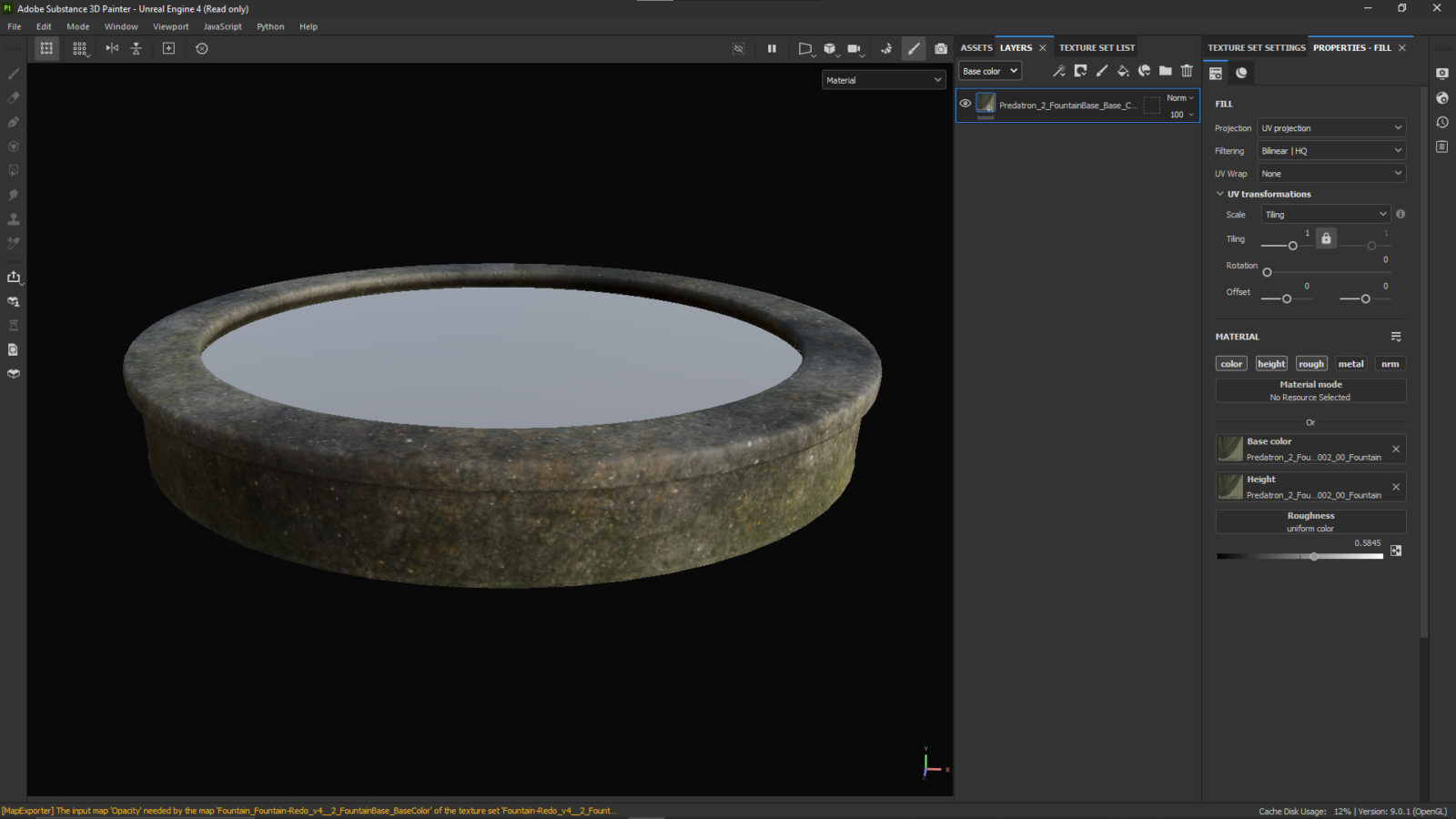Open the Display Settings panel icon
This screenshot has height=819, width=1456.
(1441, 73)
